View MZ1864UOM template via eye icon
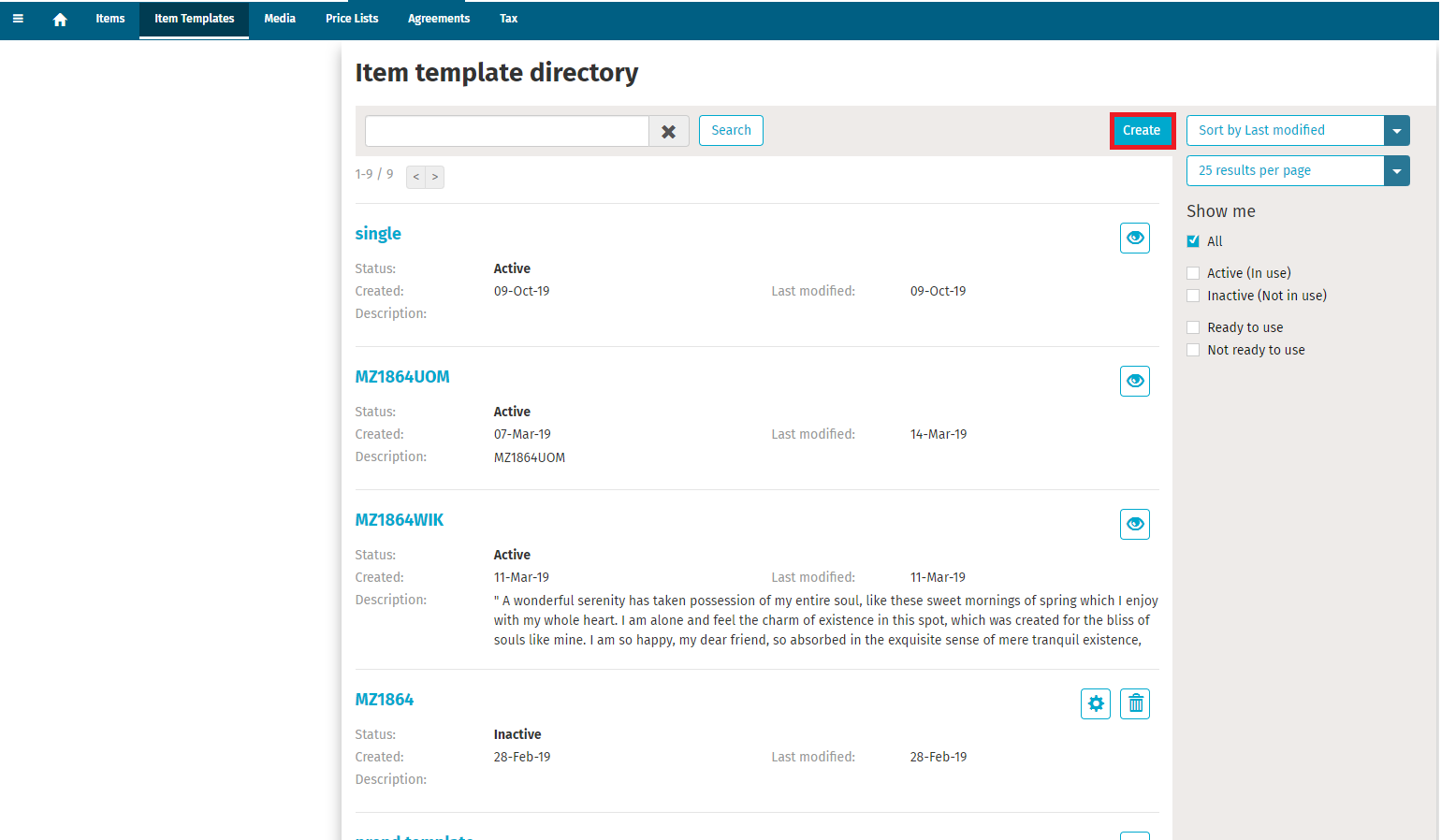The width and height of the screenshot is (1441, 840). [1134, 382]
